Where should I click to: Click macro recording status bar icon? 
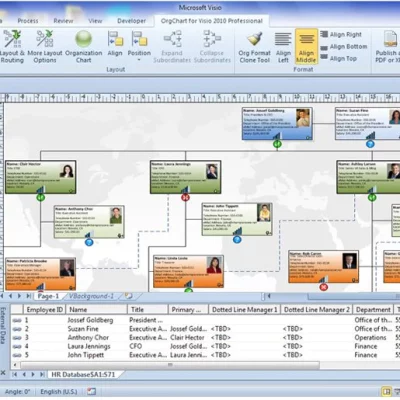(91, 392)
